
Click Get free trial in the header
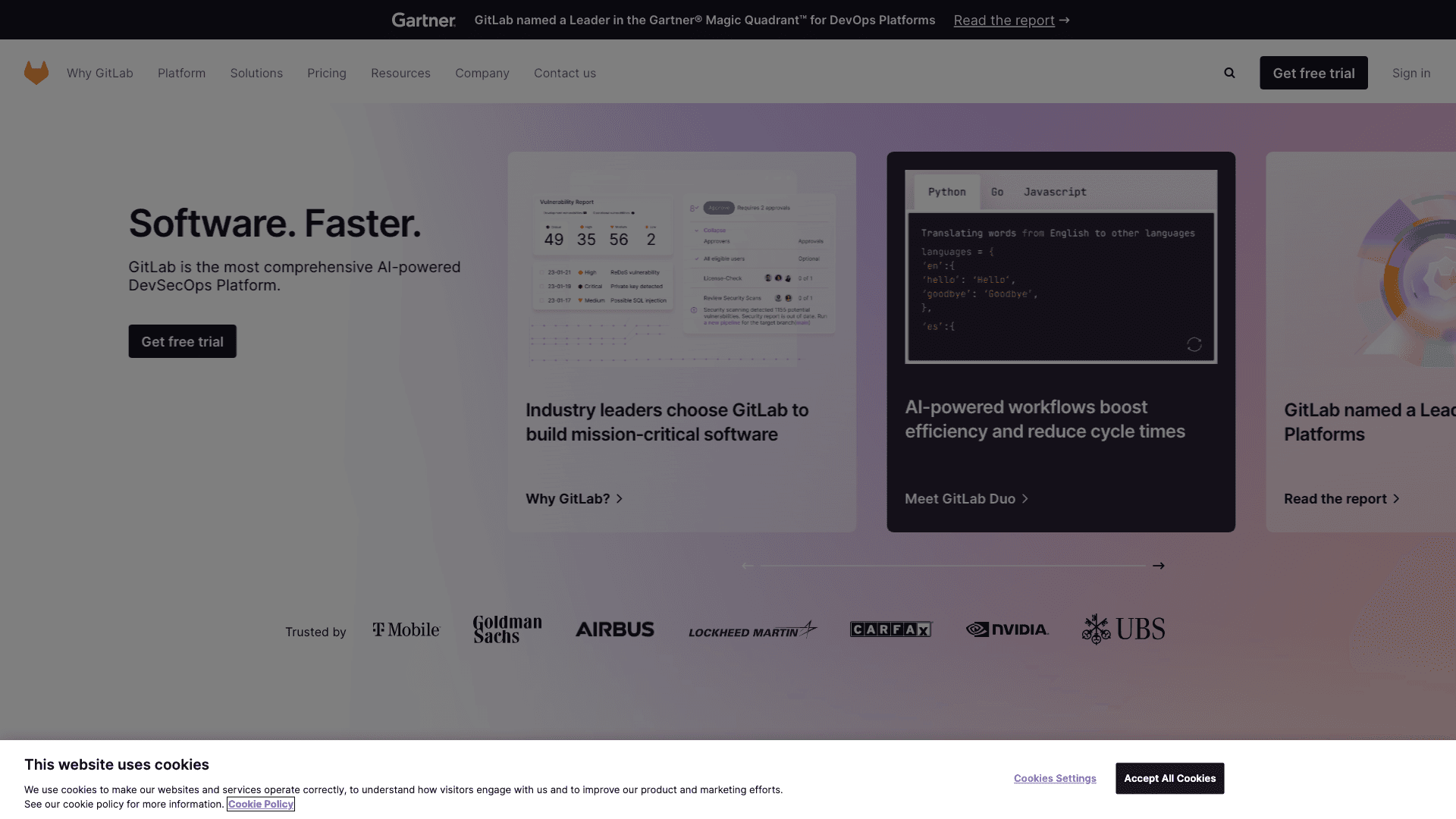pos(1313,73)
